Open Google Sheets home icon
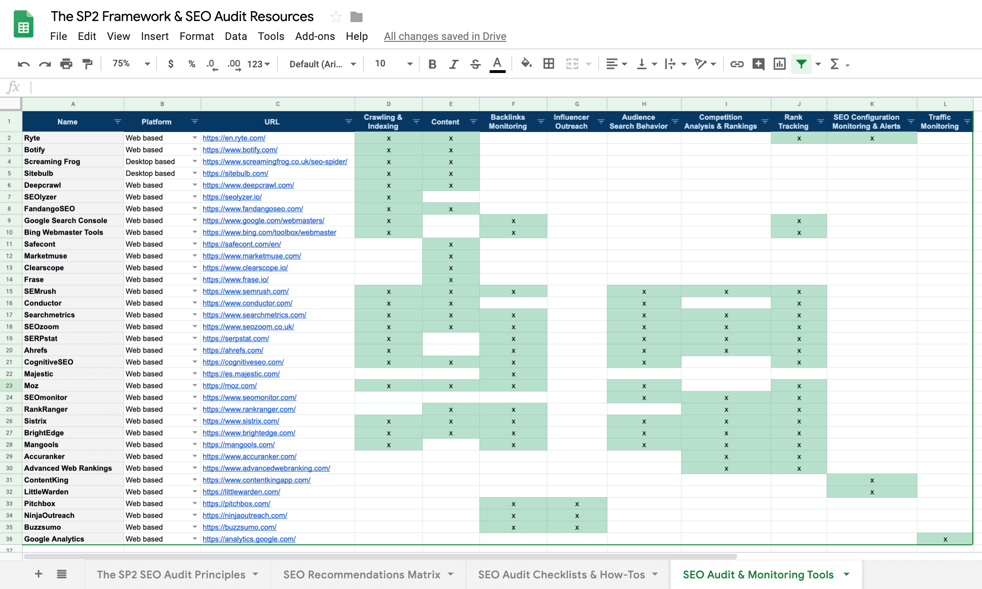The height and width of the screenshot is (589, 982). coord(24,24)
